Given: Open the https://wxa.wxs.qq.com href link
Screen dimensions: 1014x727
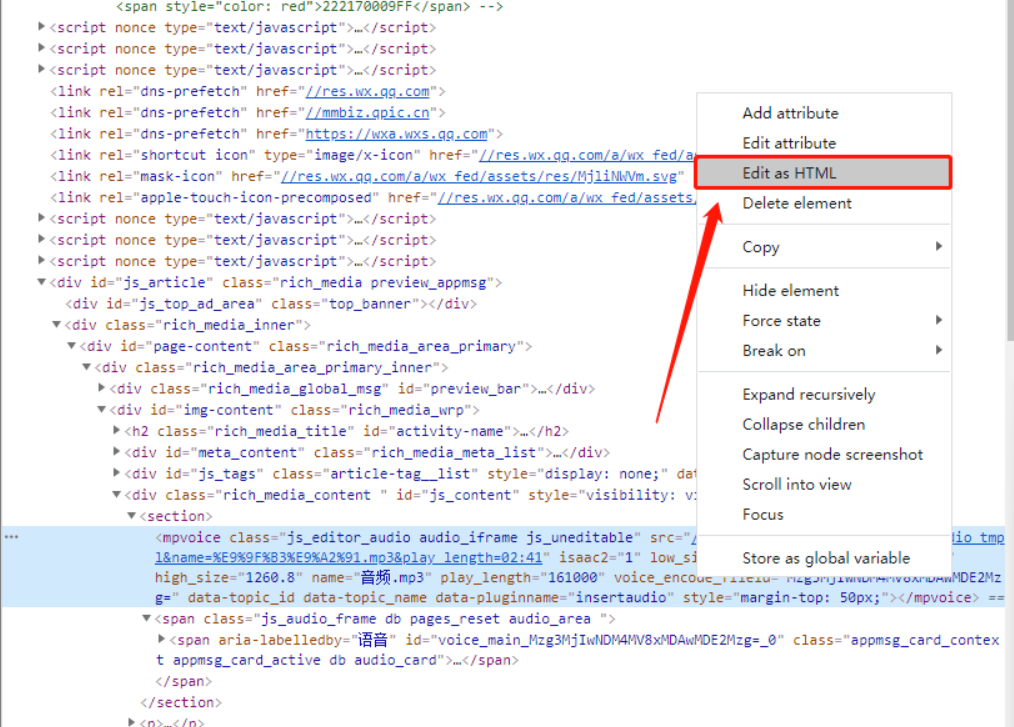Looking at the screenshot, I should (396, 134).
